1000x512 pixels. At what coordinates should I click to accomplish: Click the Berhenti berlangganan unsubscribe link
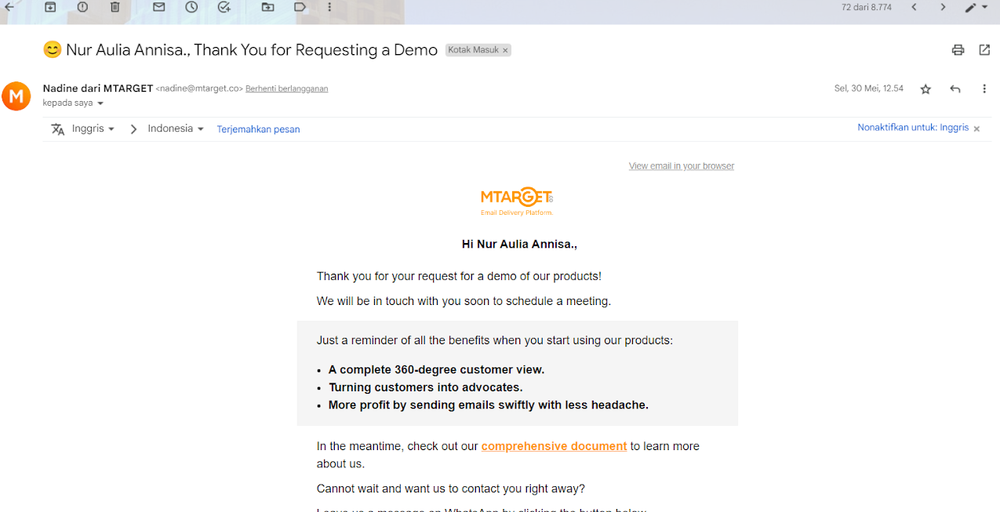[287, 89]
